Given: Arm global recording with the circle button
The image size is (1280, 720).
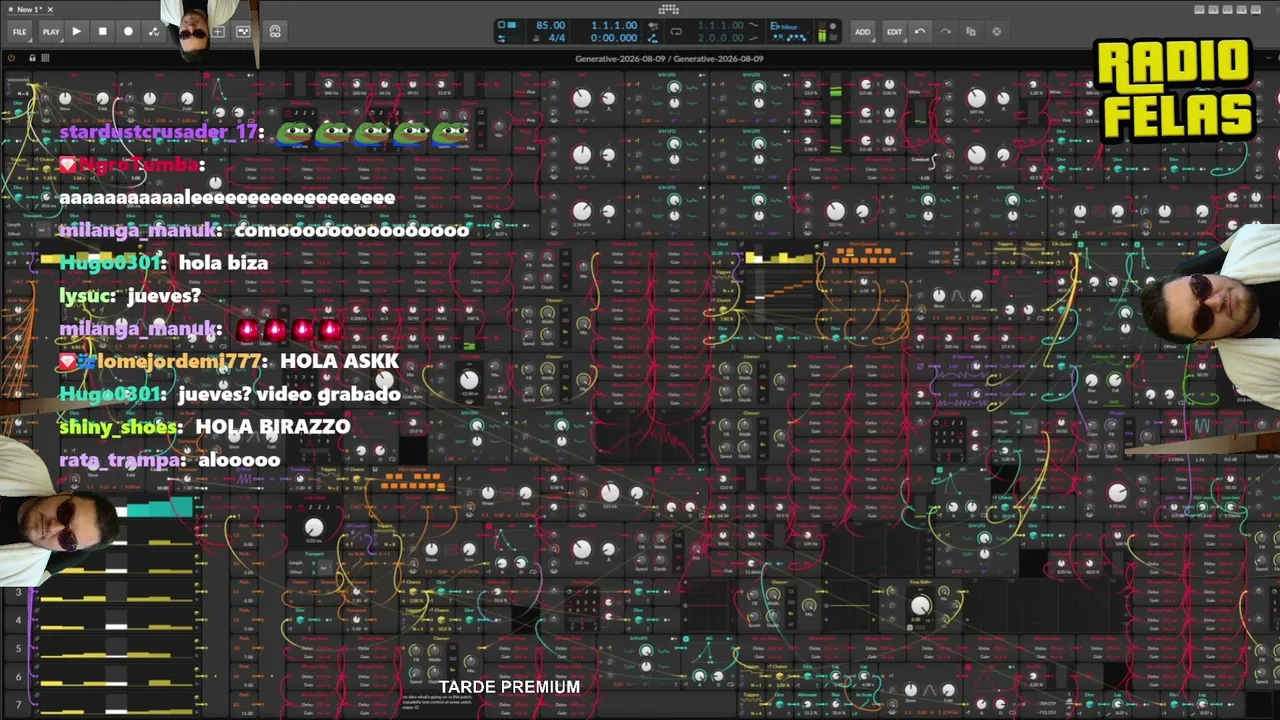Looking at the screenshot, I should click(x=128, y=31).
